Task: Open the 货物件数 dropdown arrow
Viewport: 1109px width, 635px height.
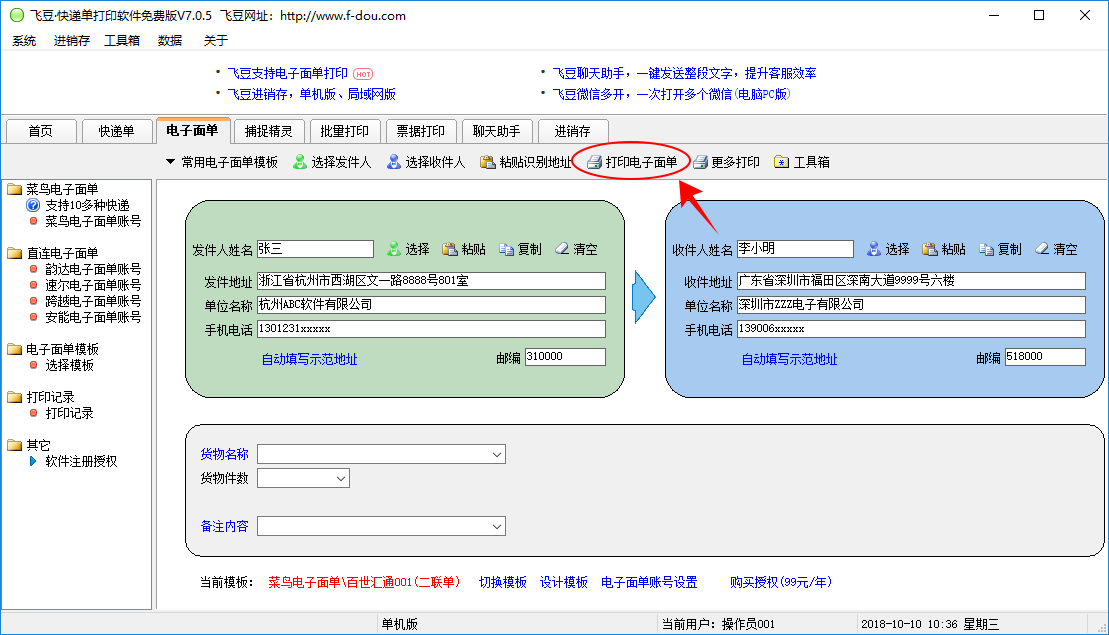Action: coord(341,479)
